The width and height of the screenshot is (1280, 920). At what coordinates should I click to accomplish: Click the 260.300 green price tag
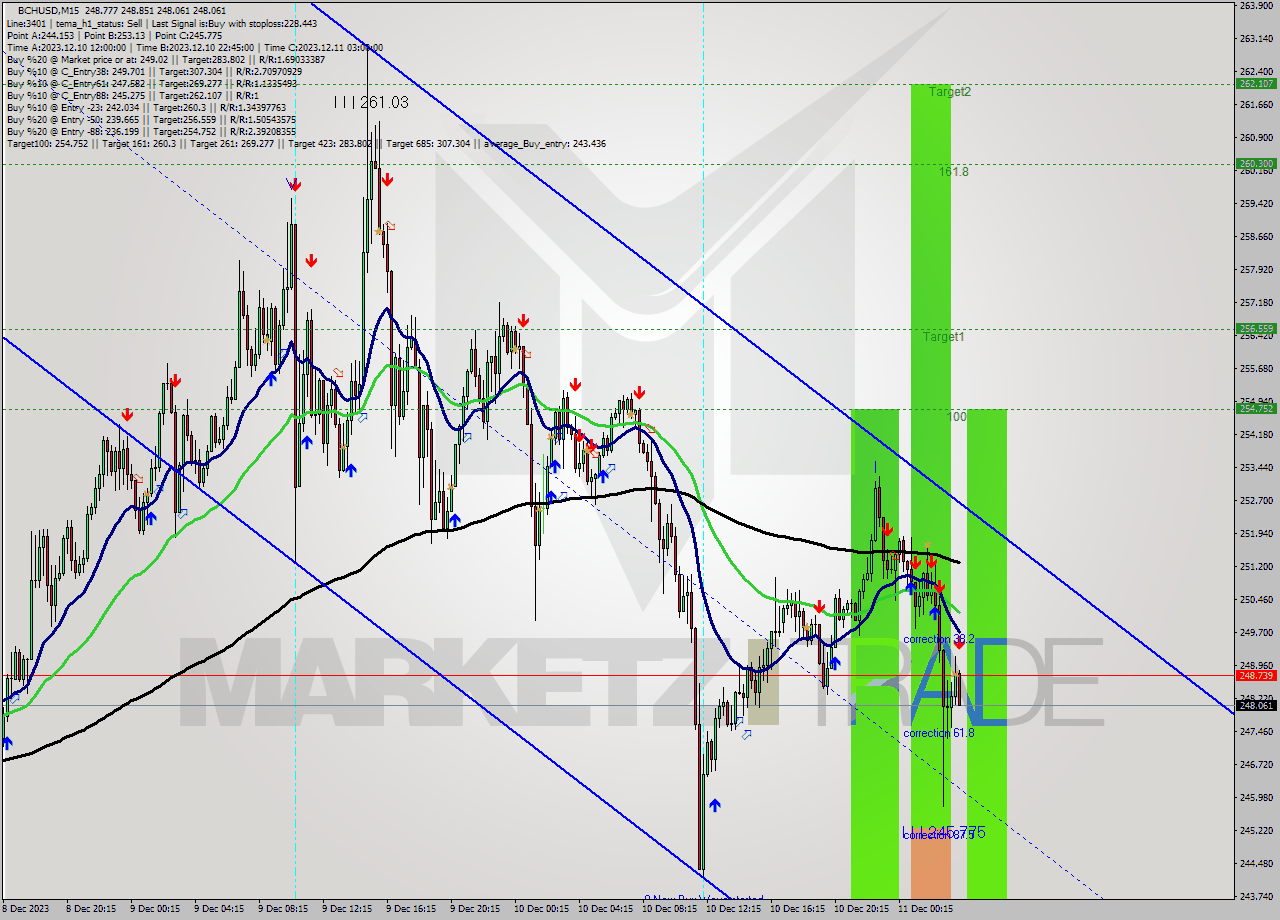[x=1255, y=163]
